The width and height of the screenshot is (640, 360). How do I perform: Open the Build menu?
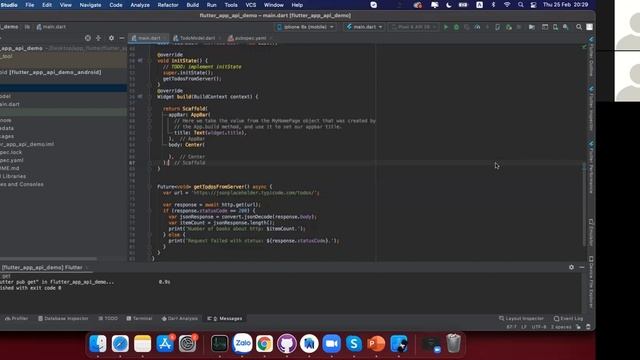193,5
